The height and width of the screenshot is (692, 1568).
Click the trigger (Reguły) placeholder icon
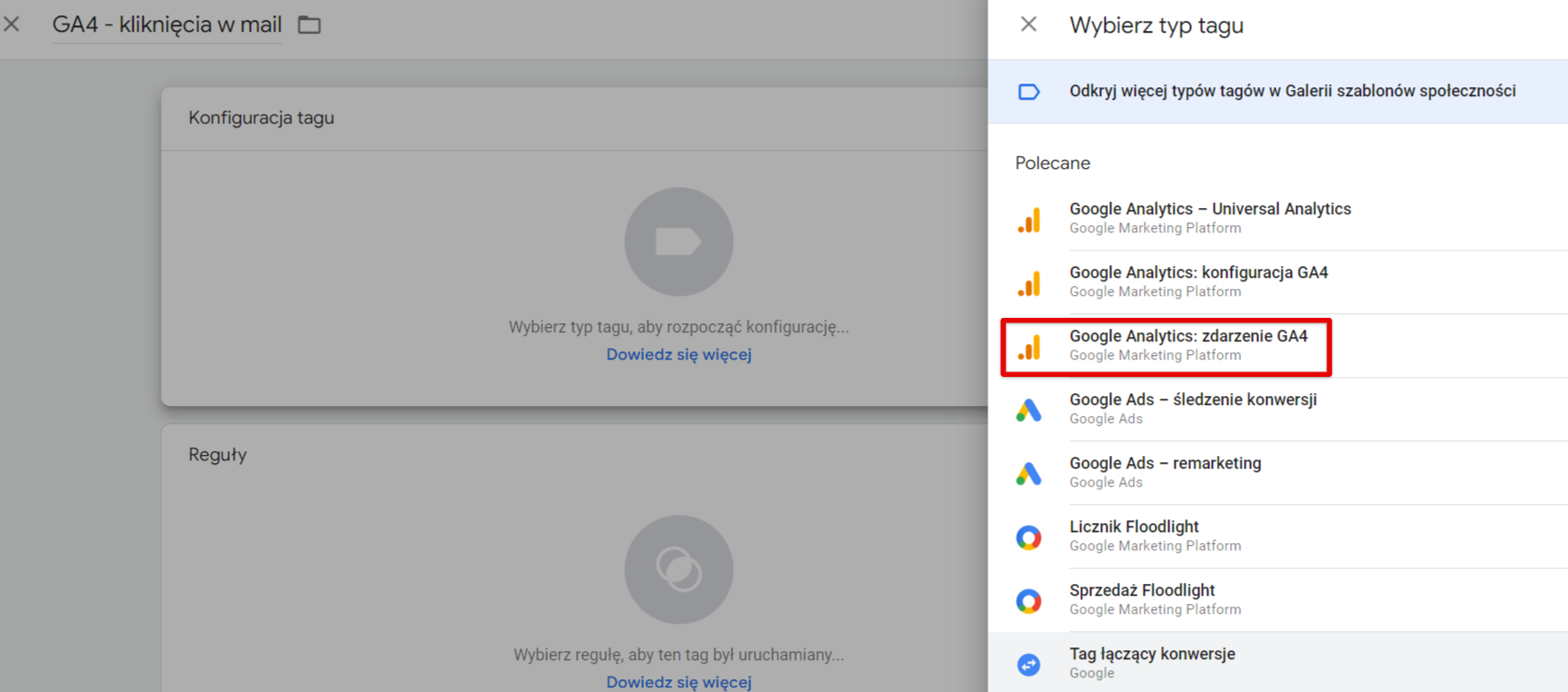coord(679,569)
